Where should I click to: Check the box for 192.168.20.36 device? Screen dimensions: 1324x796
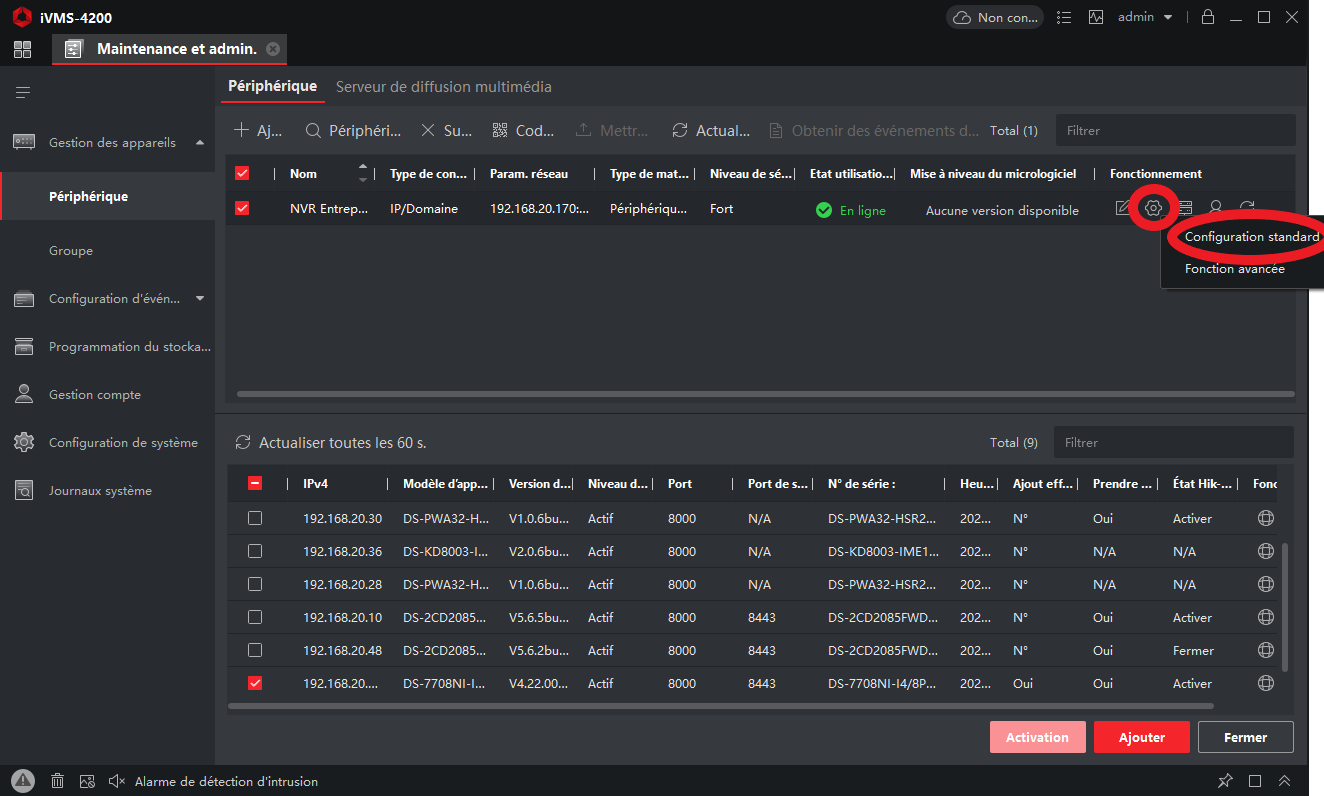[255, 551]
